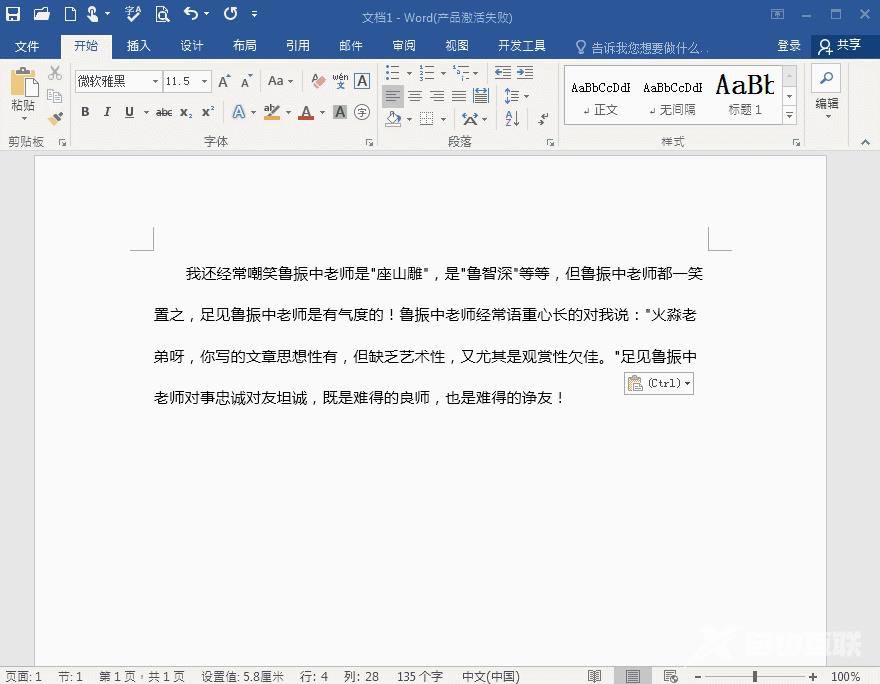This screenshot has height=684, width=880.
Task: Apply center alignment to paragraph
Action: tap(415, 96)
